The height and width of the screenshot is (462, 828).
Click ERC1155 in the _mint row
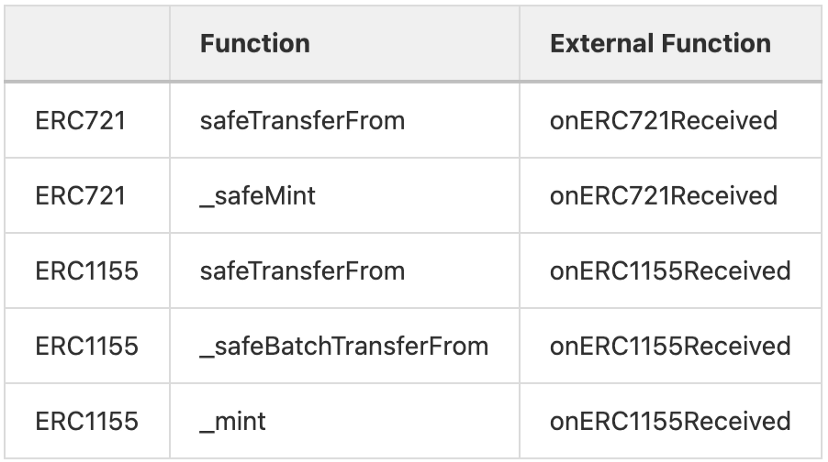point(86,421)
